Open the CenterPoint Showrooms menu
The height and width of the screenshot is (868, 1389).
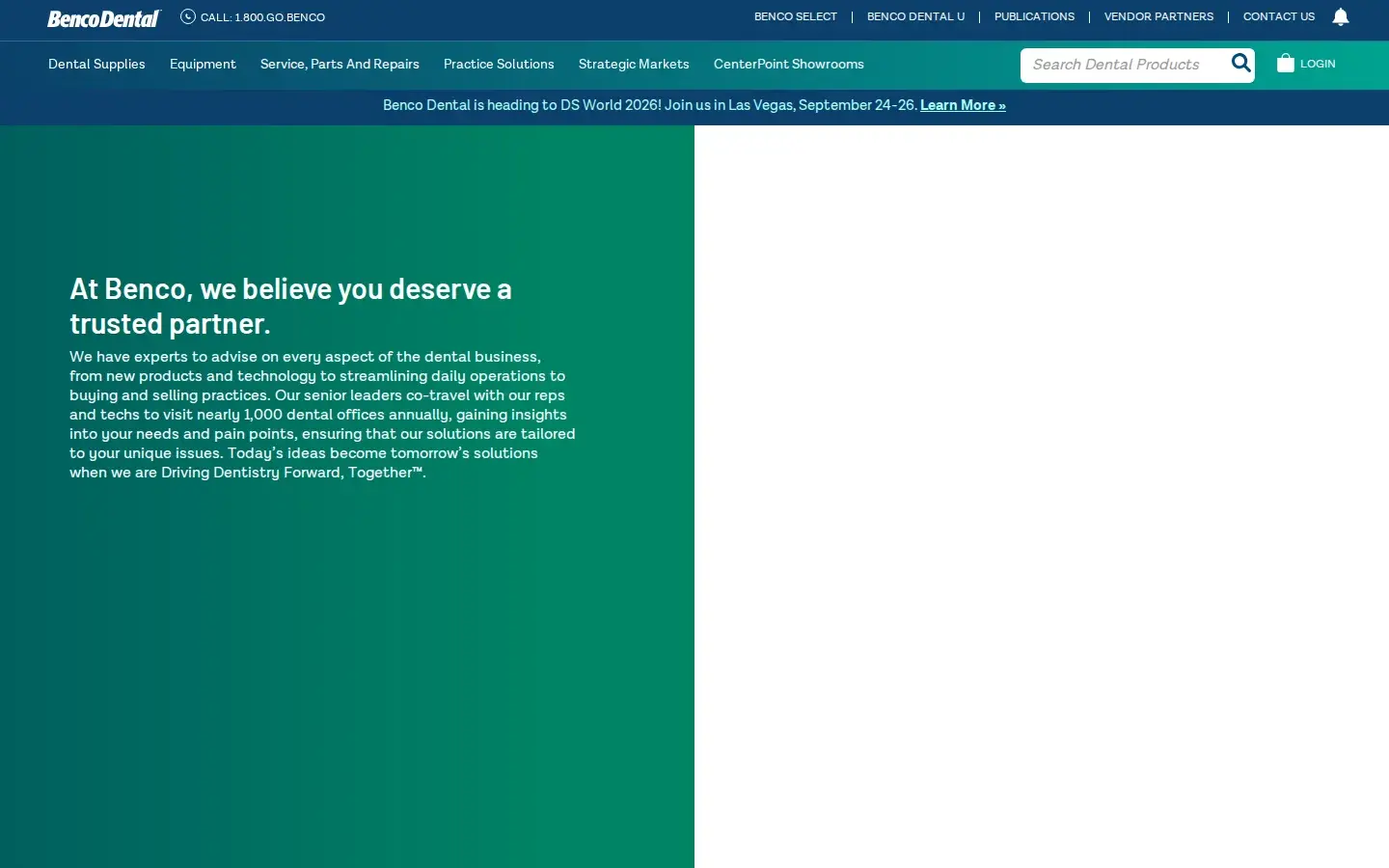[789, 64]
